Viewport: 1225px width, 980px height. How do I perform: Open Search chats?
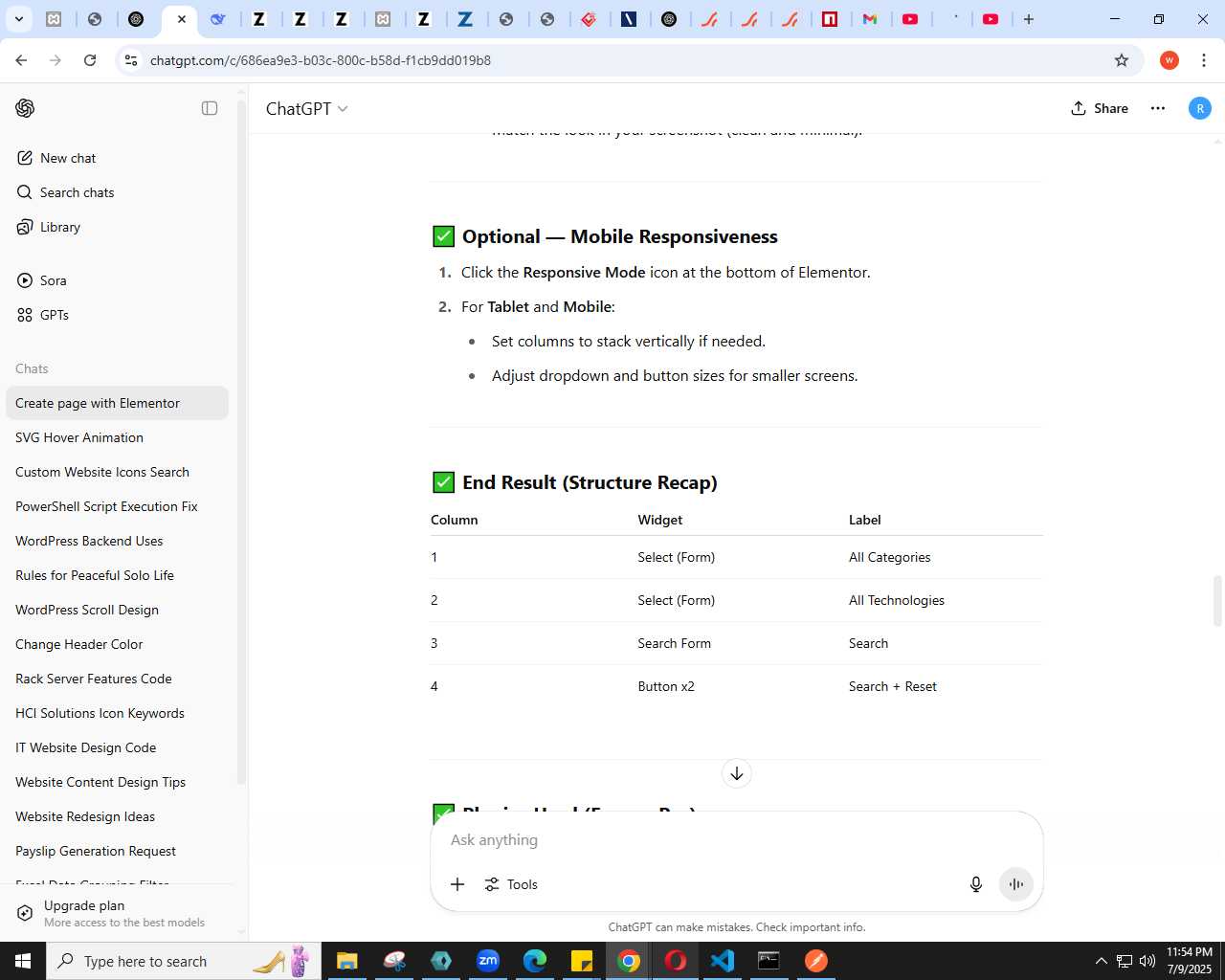[77, 192]
